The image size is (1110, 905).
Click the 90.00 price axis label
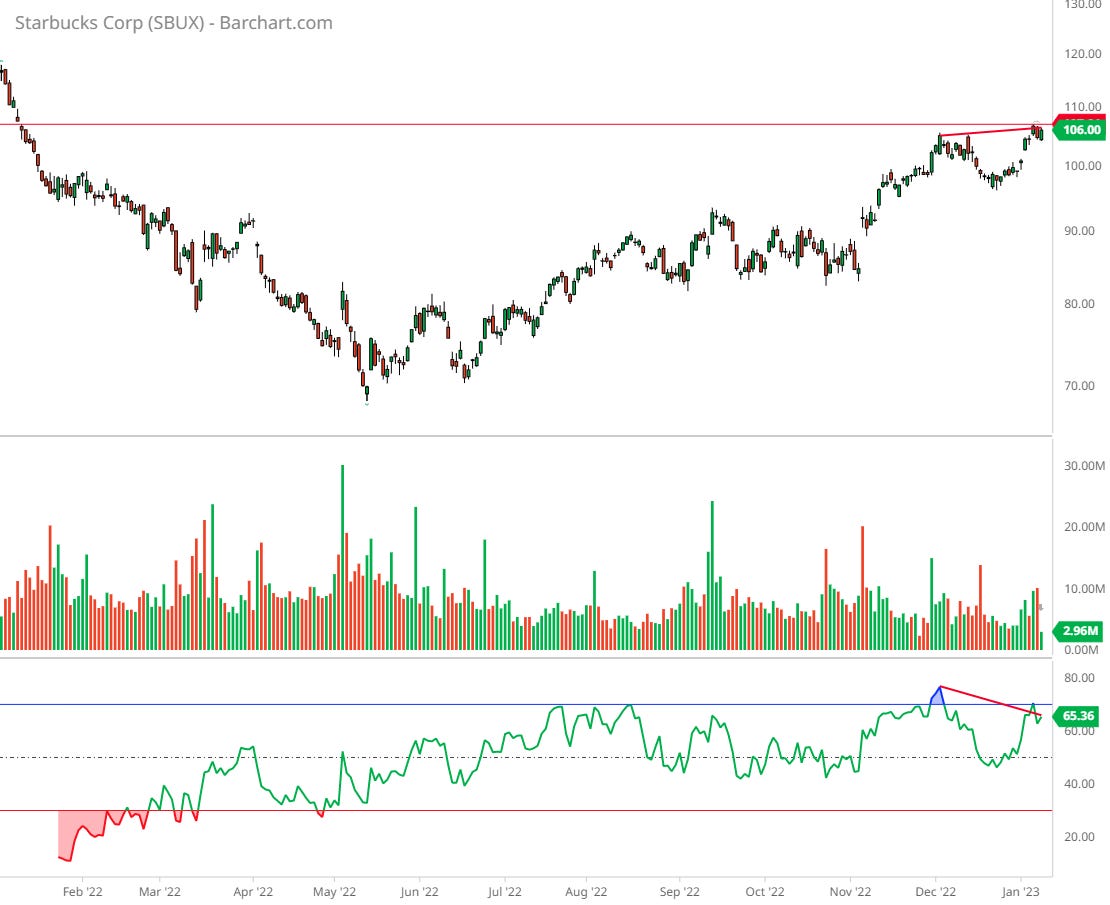point(1079,231)
